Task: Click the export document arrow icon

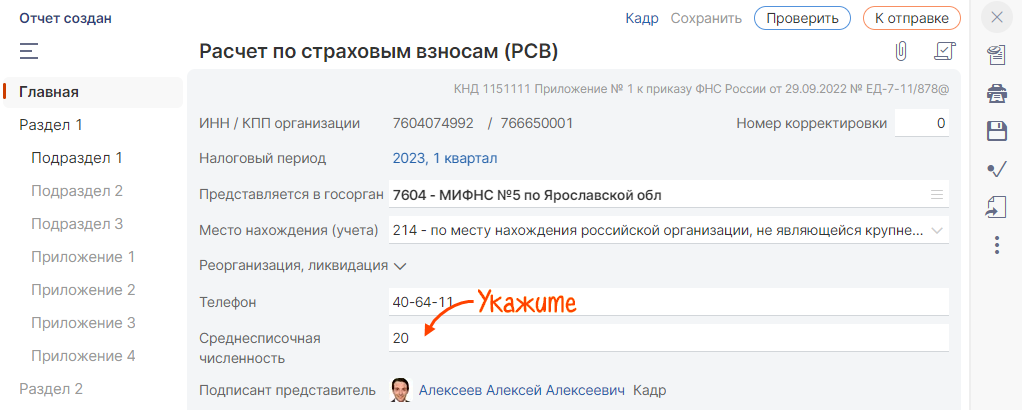Action: tap(997, 207)
